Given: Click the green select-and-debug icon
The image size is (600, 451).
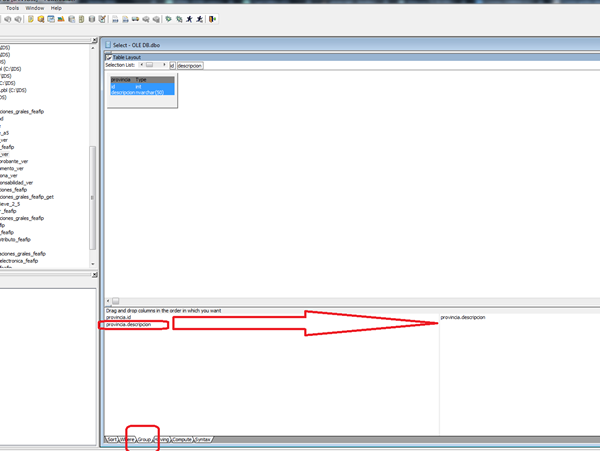Looking at the screenshot, I should coord(179,19).
